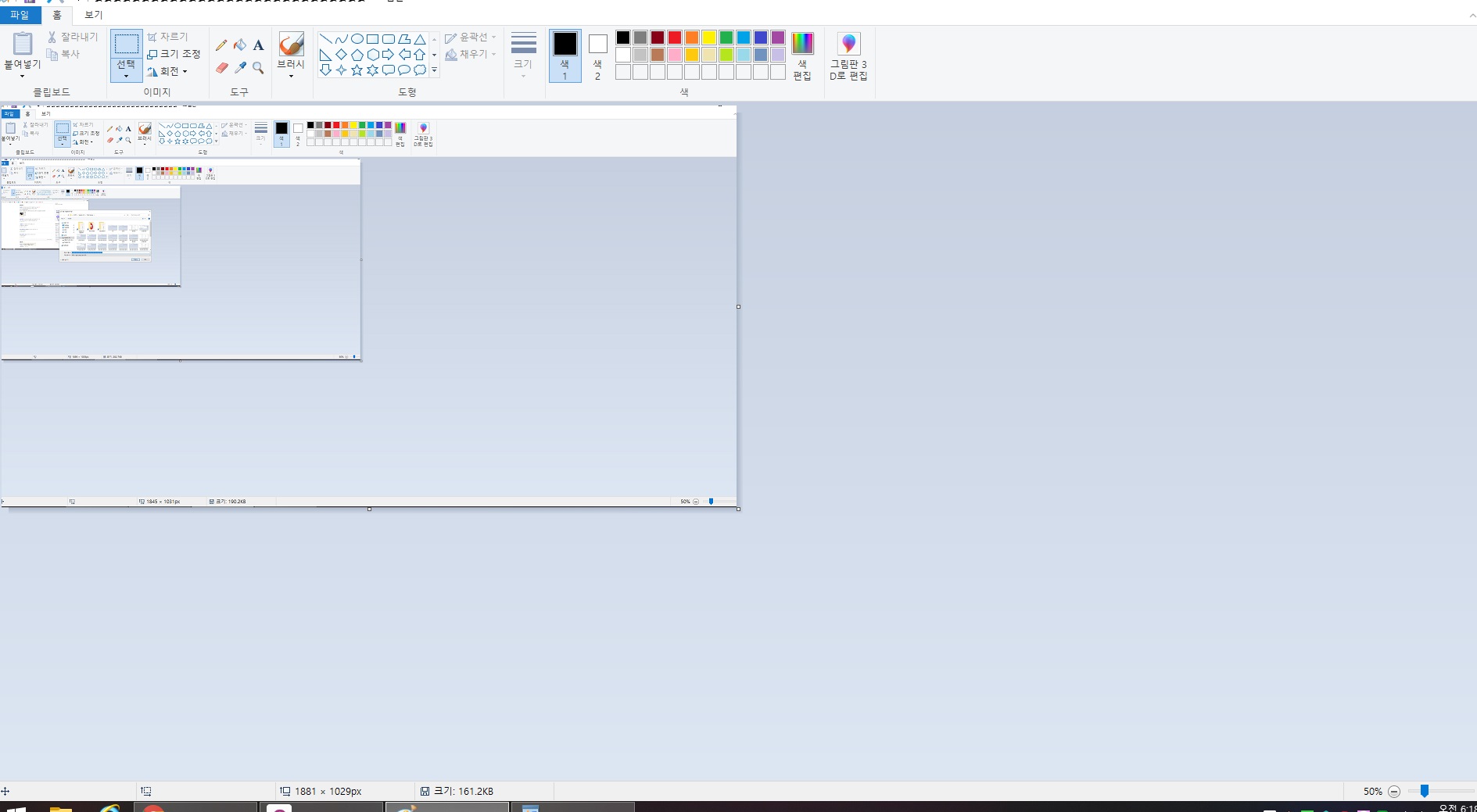Choose the Pentagon shape
The width and height of the screenshot is (1477, 812).
click(x=357, y=55)
